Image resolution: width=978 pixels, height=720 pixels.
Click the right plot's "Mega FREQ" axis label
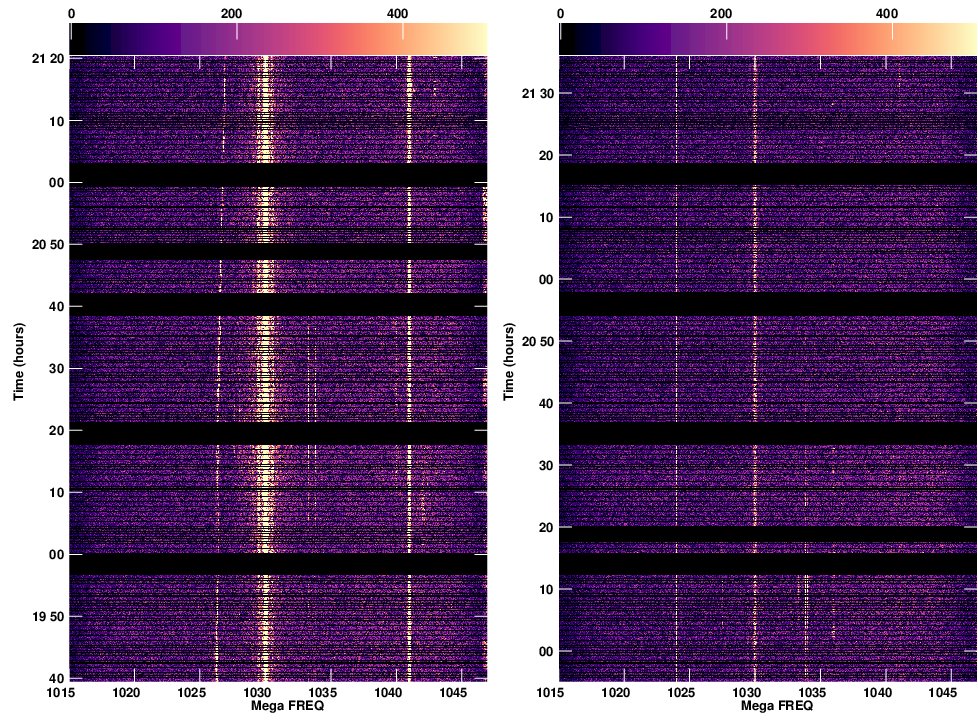click(778, 705)
